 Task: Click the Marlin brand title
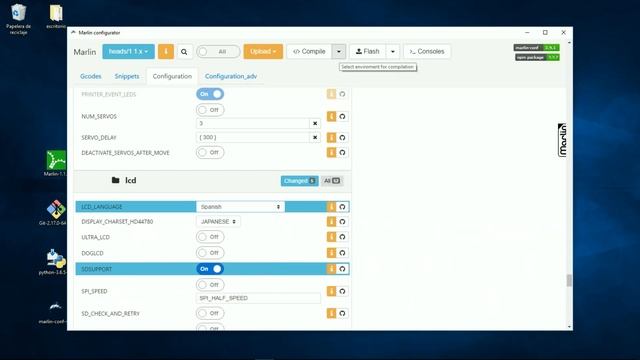click(x=84, y=52)
